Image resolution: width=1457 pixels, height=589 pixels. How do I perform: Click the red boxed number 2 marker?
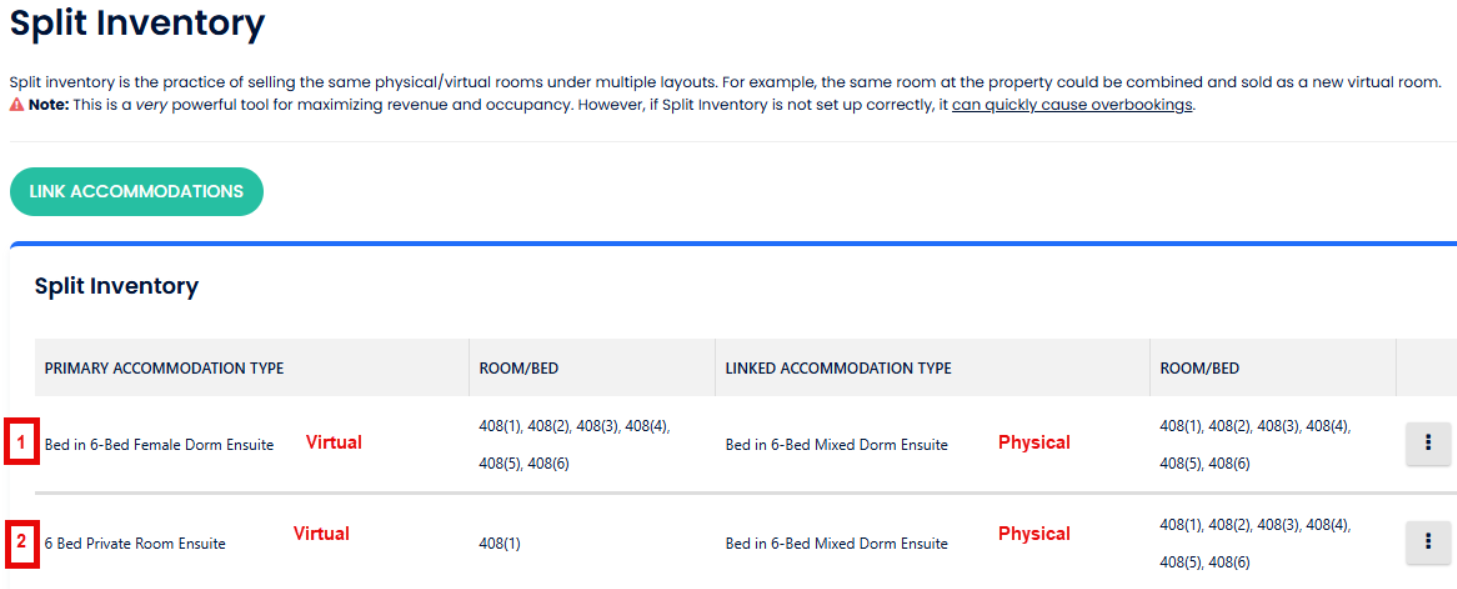click(22, 543)
